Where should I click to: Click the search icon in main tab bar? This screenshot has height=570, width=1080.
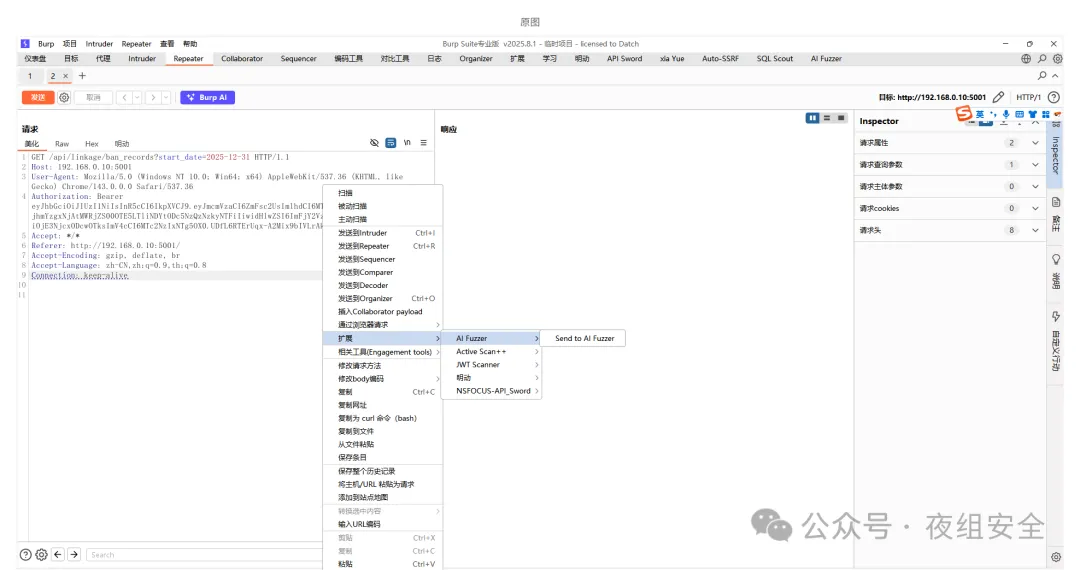(1042, 59)
